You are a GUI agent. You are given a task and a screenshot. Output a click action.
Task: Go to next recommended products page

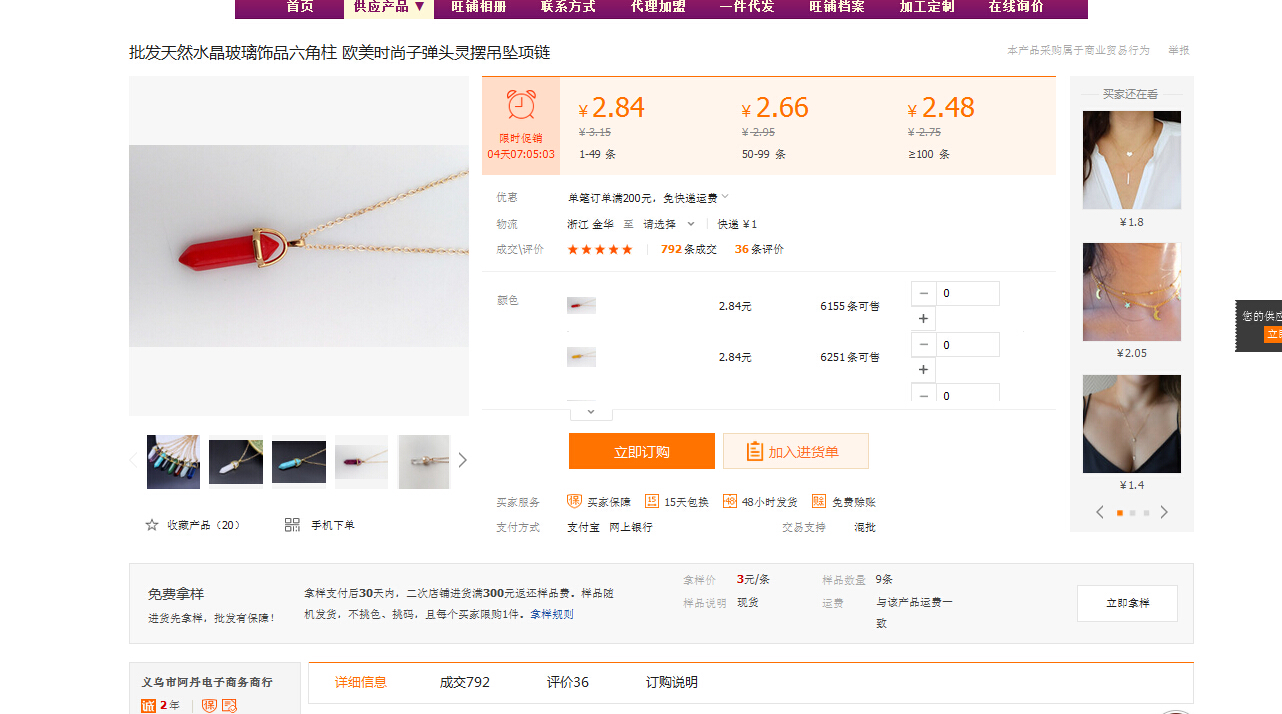point(1164,512)
